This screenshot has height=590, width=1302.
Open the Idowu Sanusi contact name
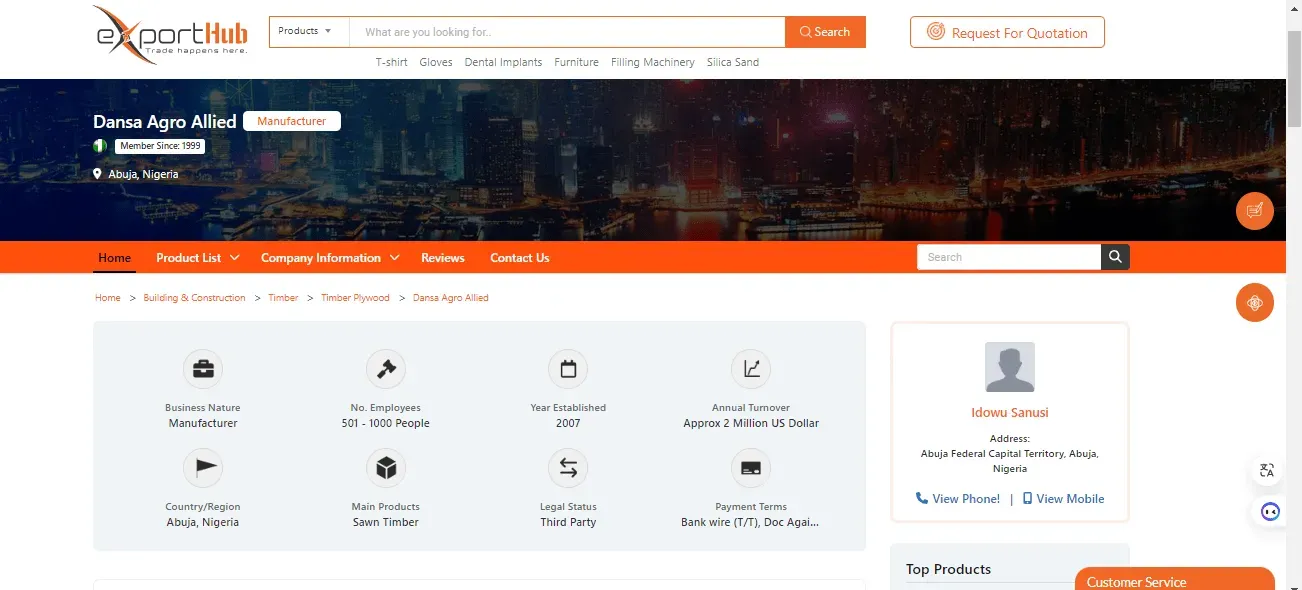coord(1010,412)
